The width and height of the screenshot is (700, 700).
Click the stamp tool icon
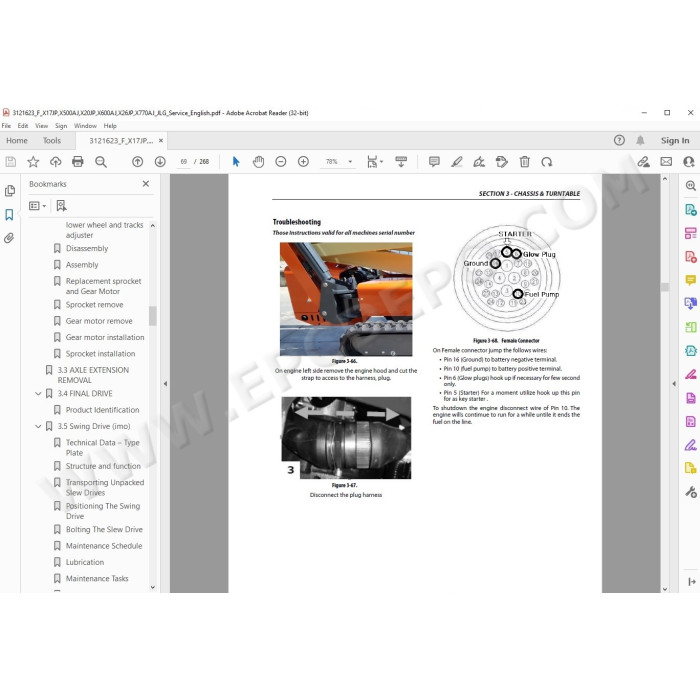coord(502,162)
